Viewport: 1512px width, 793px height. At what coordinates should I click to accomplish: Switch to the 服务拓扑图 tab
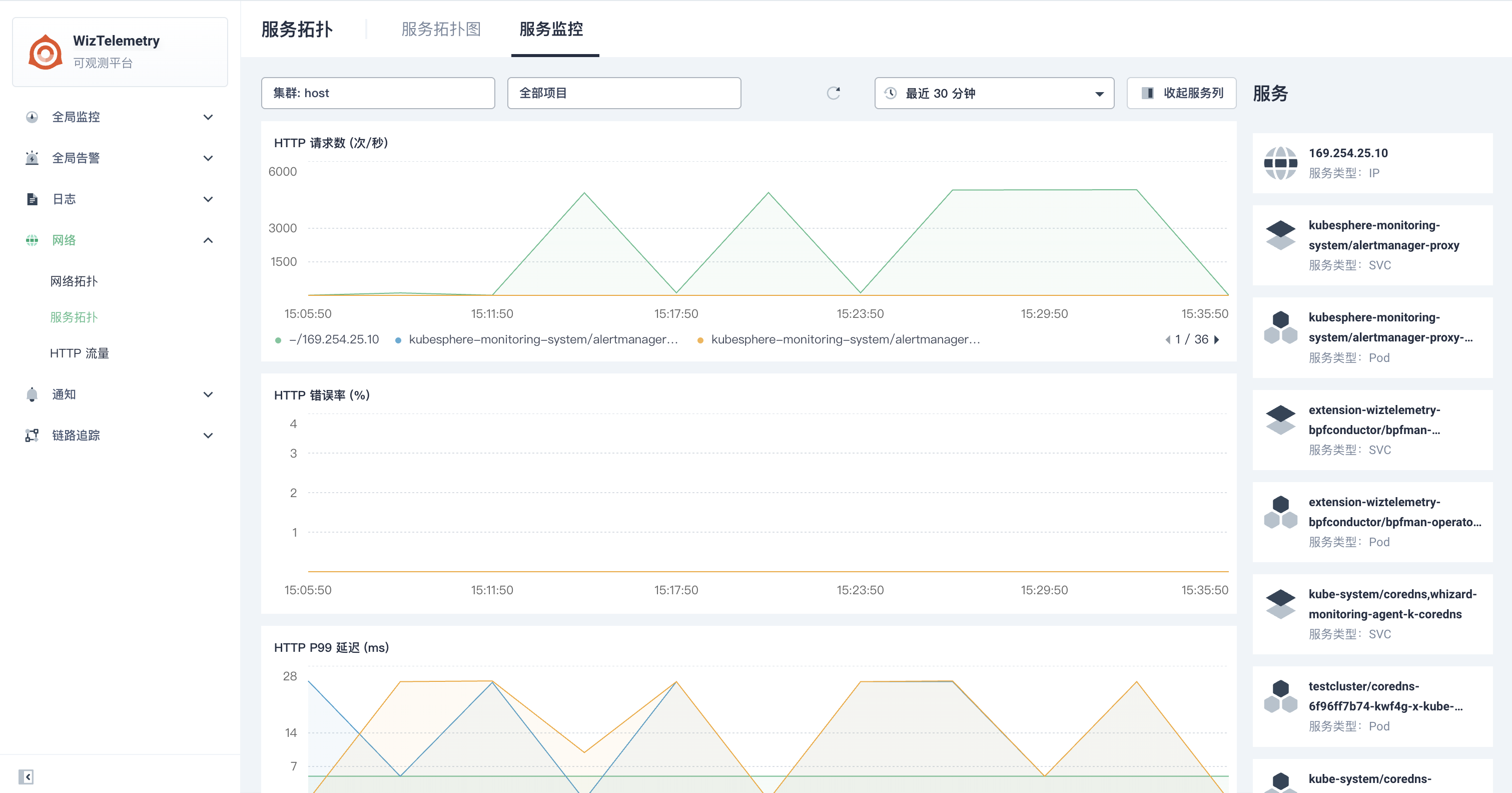tap(441, 29)
